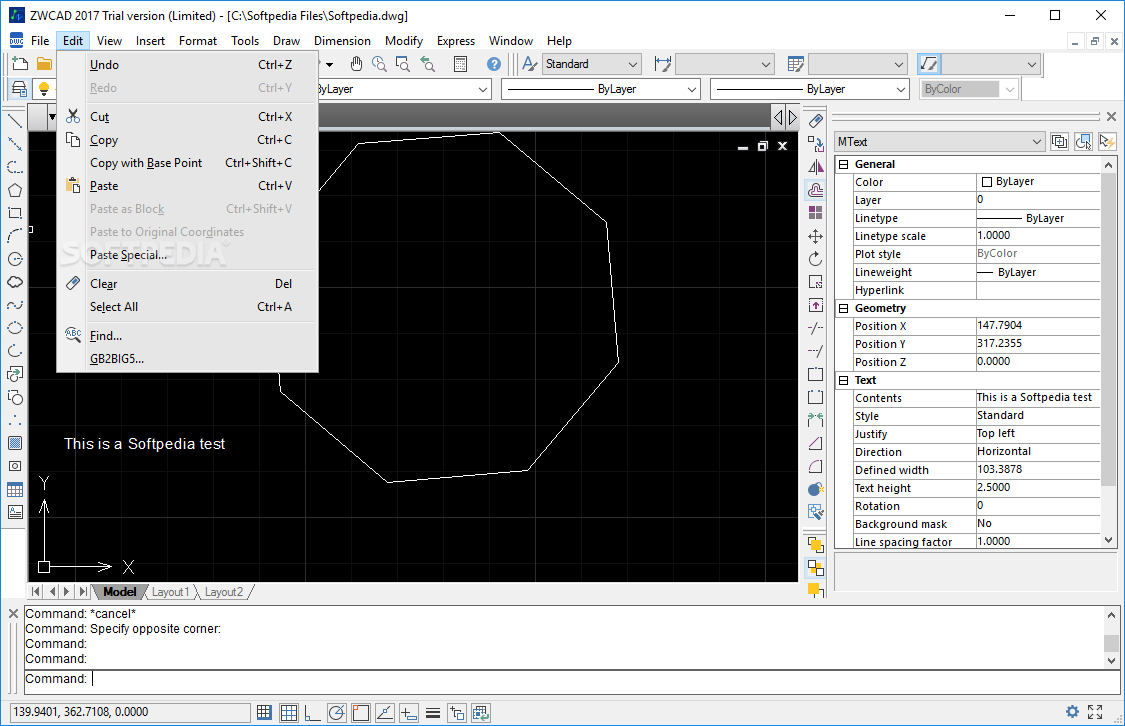Toggle Polar tracking in status bar
Viewport: 1125px width, 726px height.
point(336,712)
